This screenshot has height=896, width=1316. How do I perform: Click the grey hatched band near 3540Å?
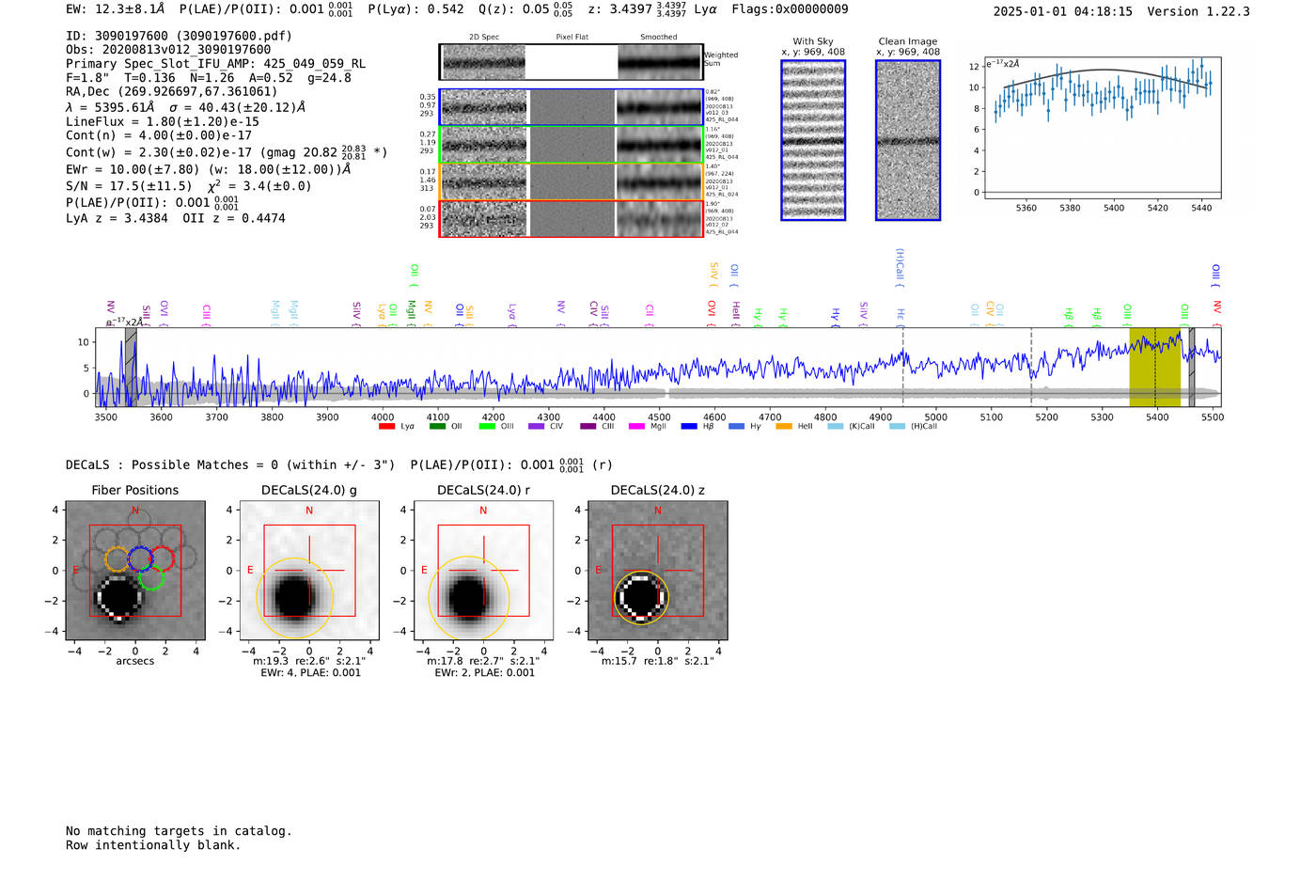click(x=131, y=367)
